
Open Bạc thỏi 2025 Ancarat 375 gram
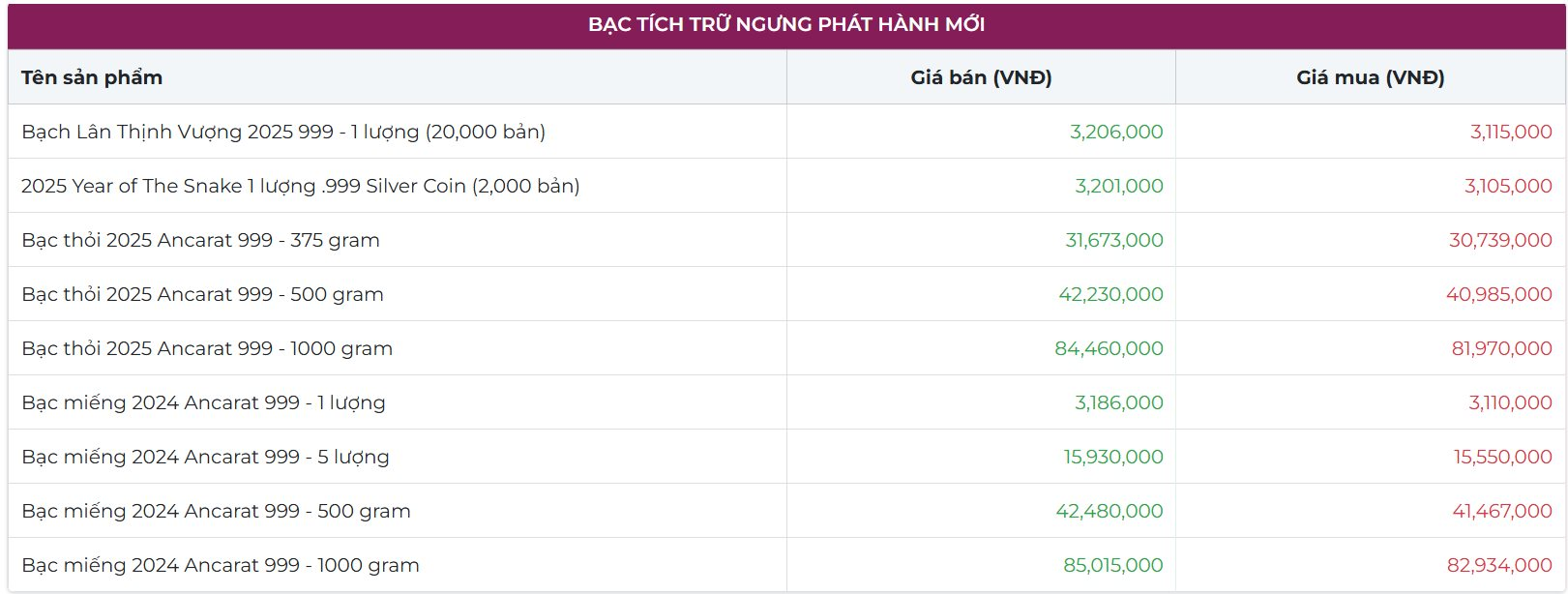click(x=200, y=240)
